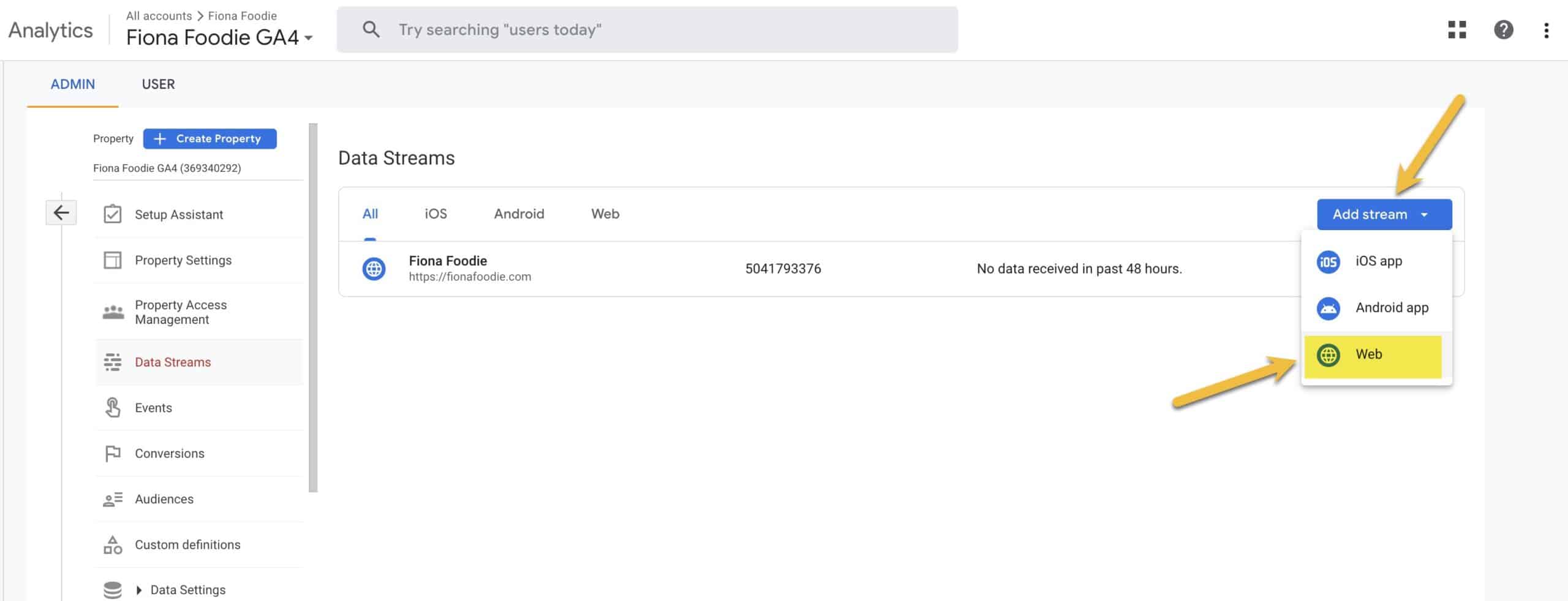Select the Web streams tab
This screenshot has height=601, width=1568.
coord(605,214)
